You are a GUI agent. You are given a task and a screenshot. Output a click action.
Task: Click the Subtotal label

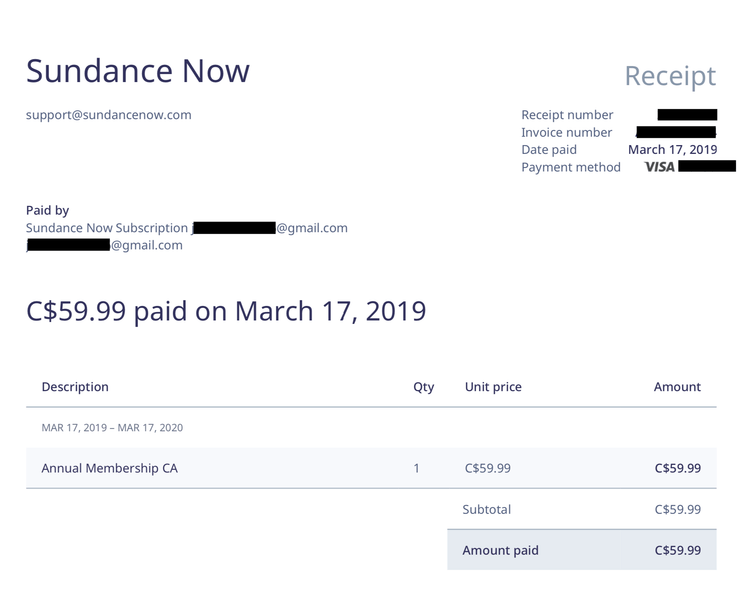tap(487, 509)
